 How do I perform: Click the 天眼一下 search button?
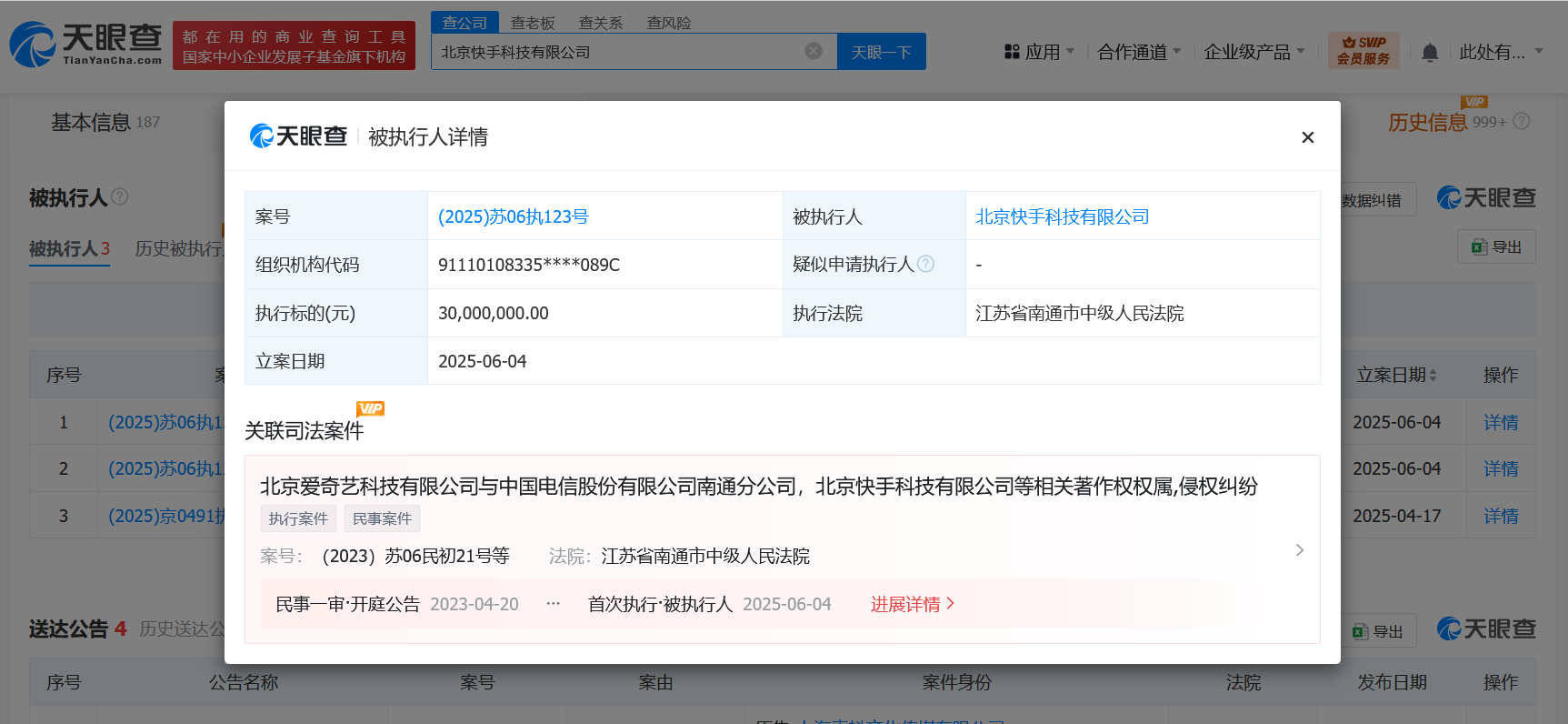tap(881, 52)
